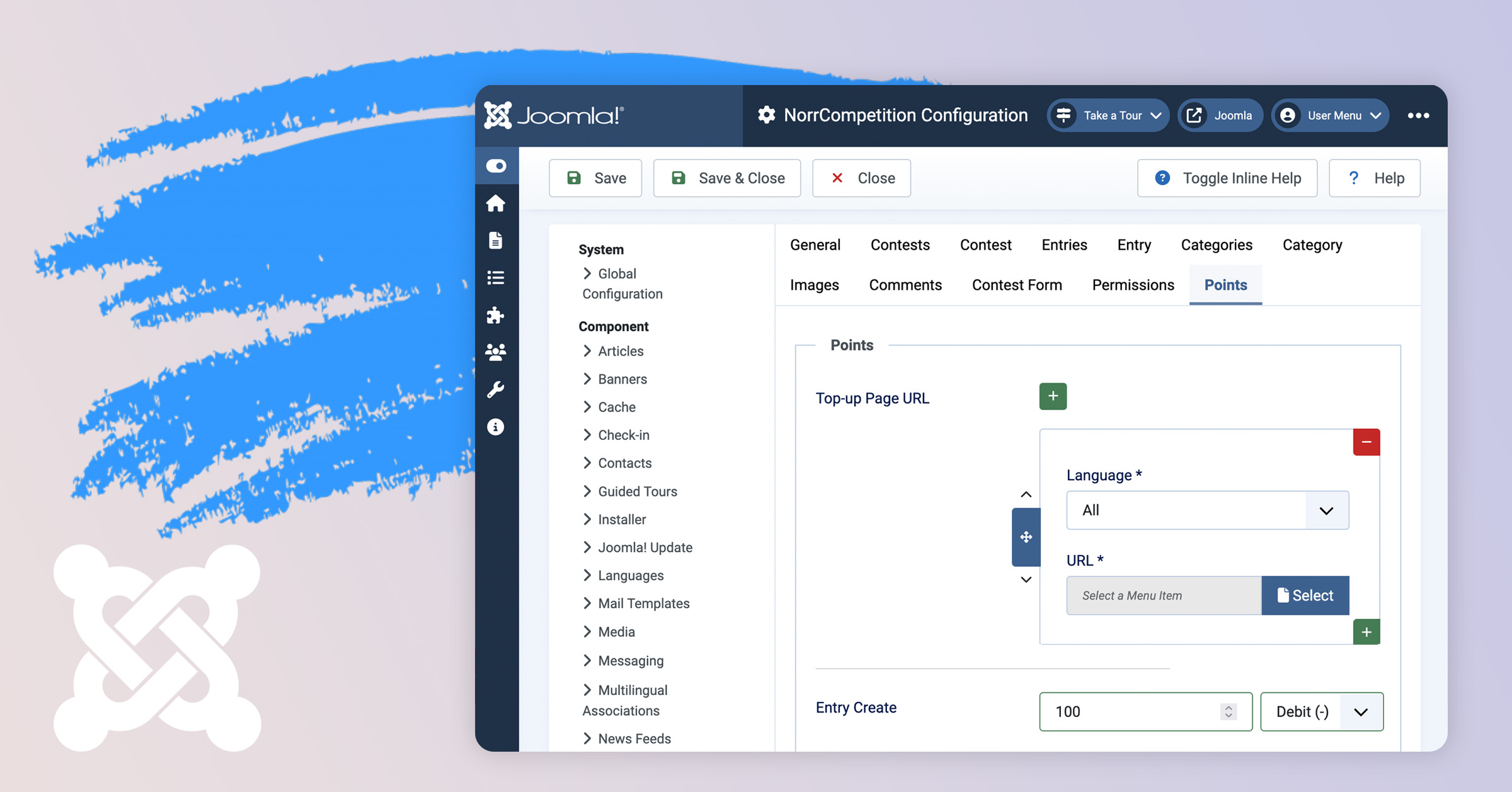
Task: Open the Home dashboard icon
Action: tap(496, 203)
